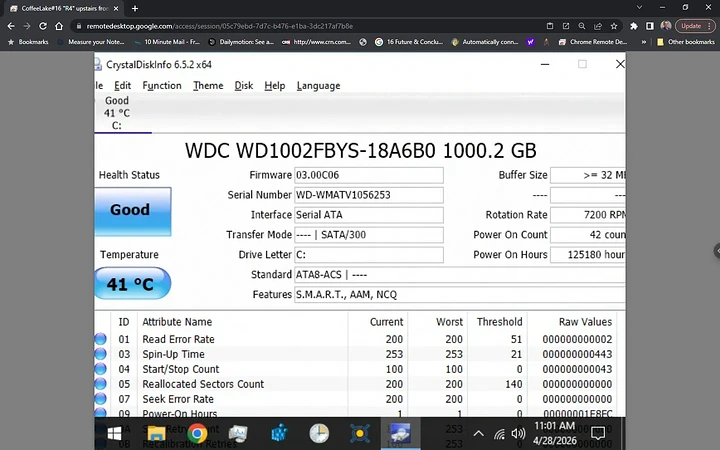Click the Serial Number field WD-WMATV1056253
This screenshot has height=450, width=720.
pyautogui.click(x=369, y=195)
